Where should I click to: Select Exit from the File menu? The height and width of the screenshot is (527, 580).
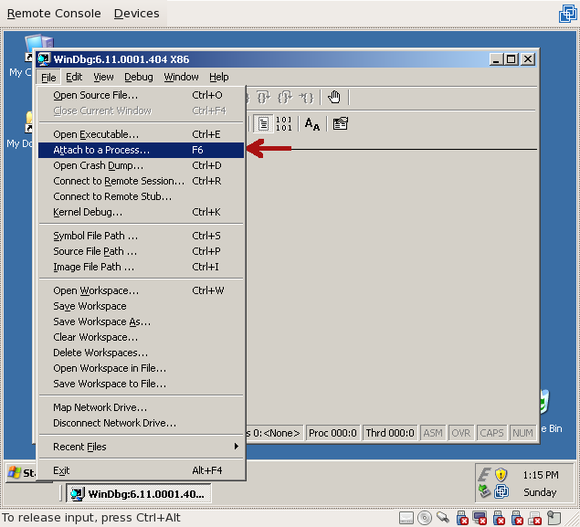tap(141, 470)
